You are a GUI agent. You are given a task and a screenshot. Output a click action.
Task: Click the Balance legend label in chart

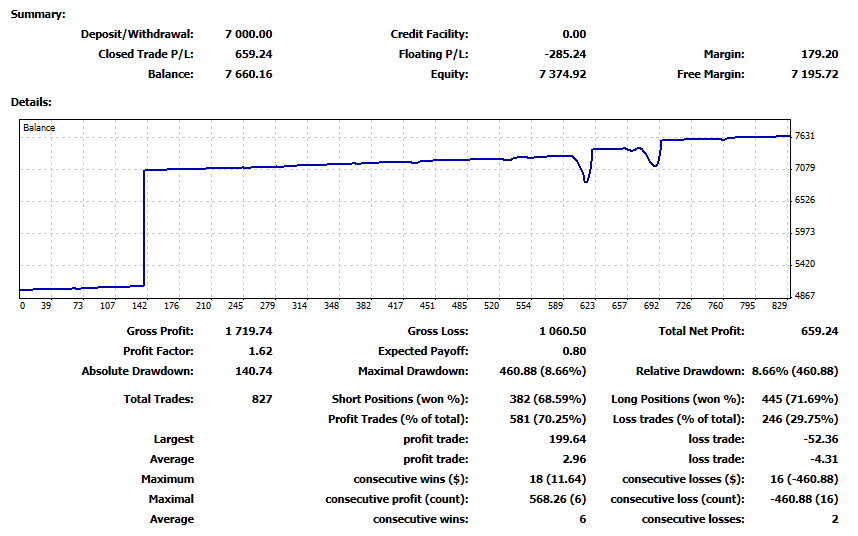coord(40,128)
